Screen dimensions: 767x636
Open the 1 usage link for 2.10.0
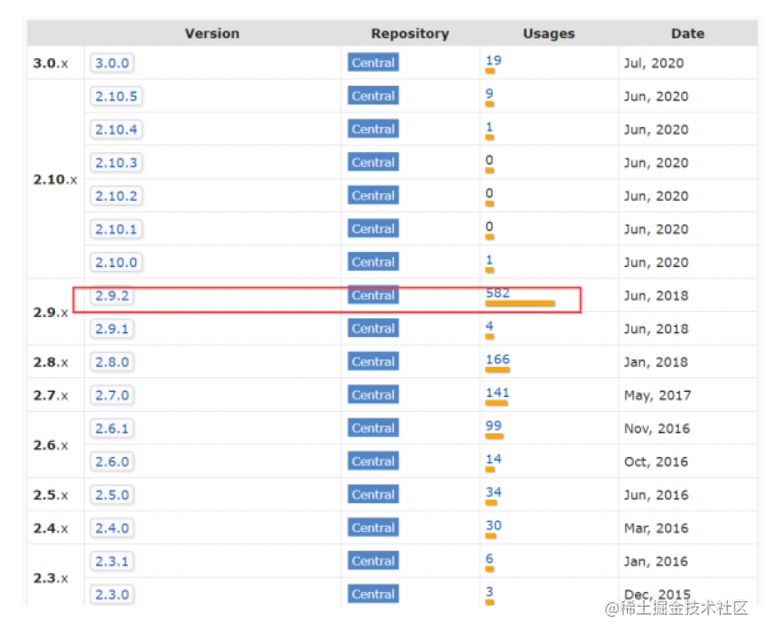point(489,259)
